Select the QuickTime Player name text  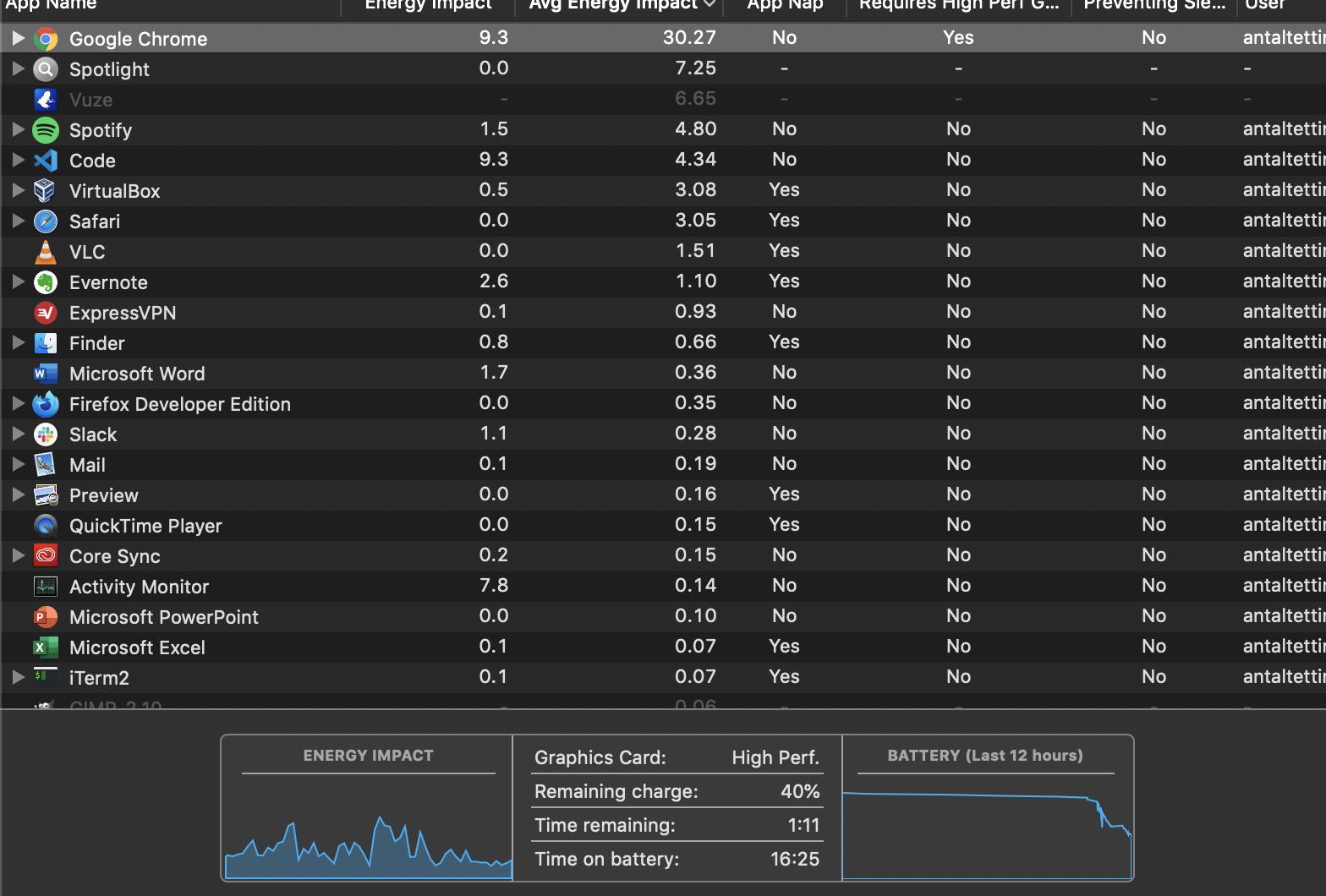point(145,526)
